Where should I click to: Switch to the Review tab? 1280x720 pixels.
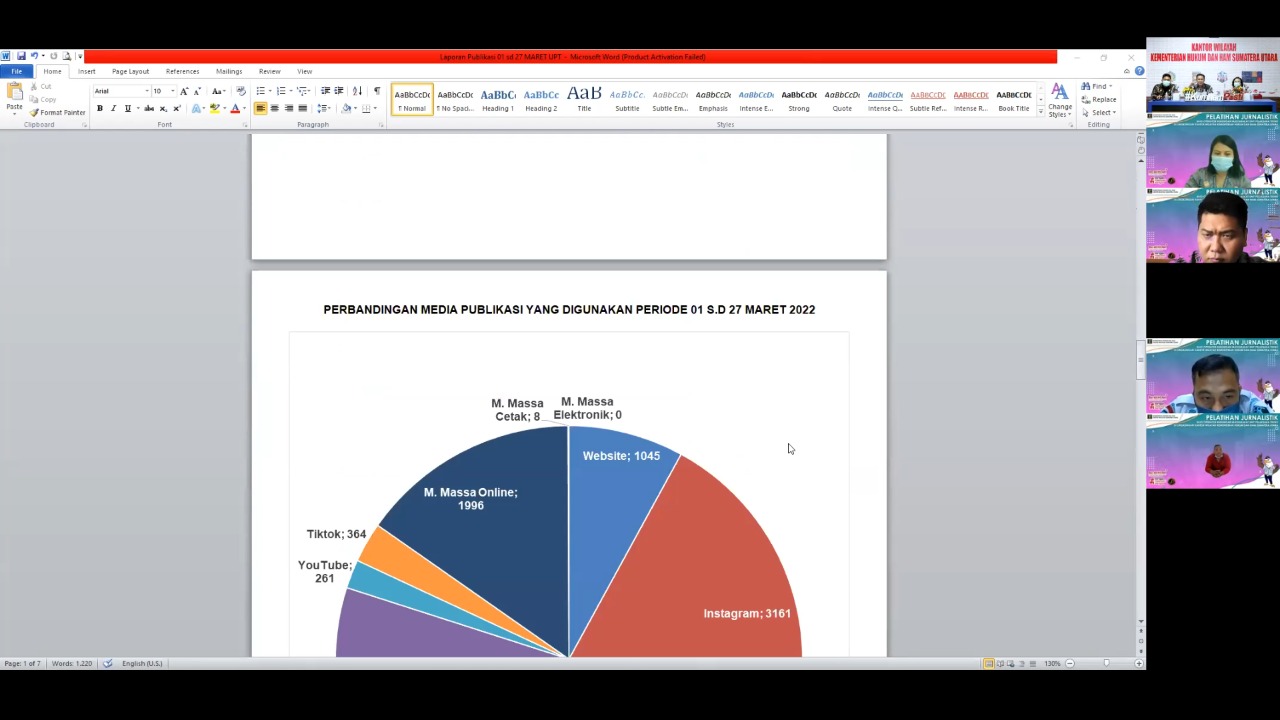click(269, 71)
